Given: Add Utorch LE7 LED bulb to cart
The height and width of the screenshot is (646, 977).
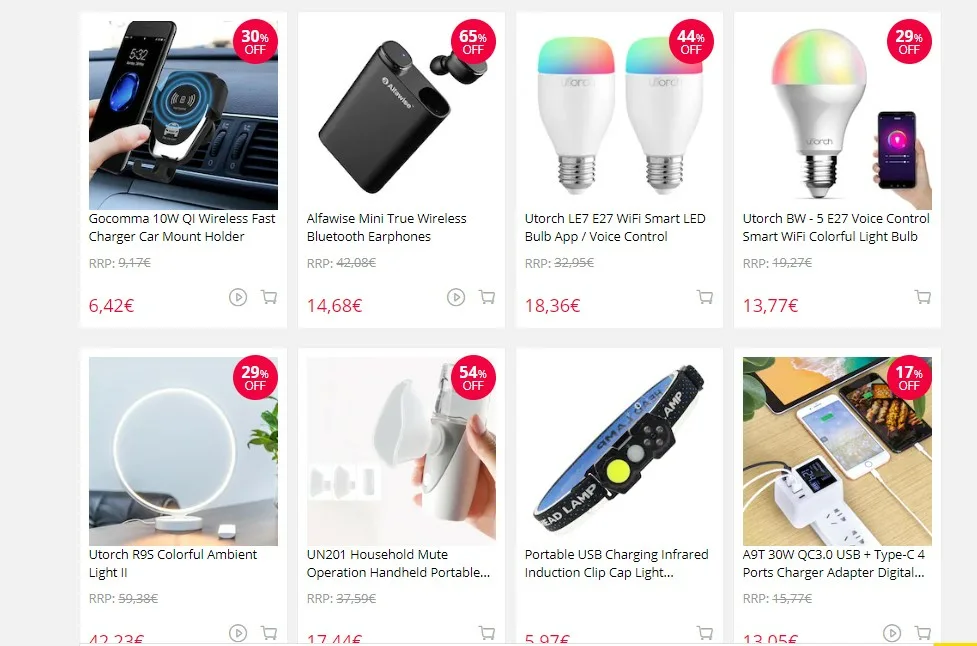Looking at the screenshot, I should [x=705, y=297].
